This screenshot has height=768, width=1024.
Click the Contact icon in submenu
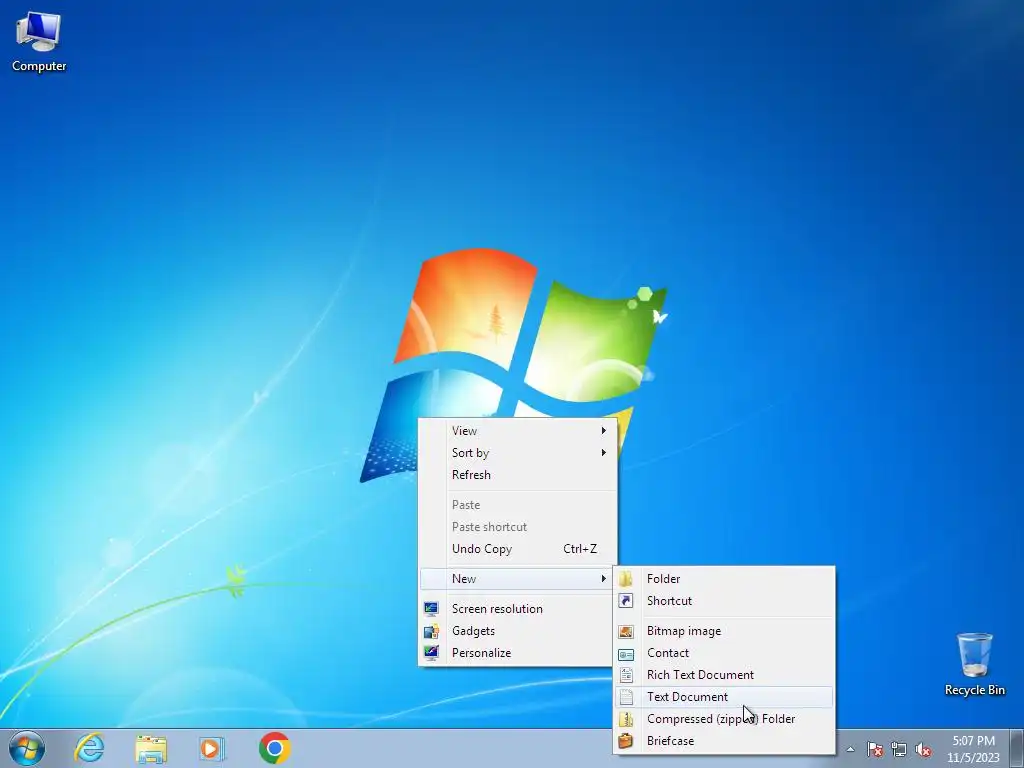626,653
